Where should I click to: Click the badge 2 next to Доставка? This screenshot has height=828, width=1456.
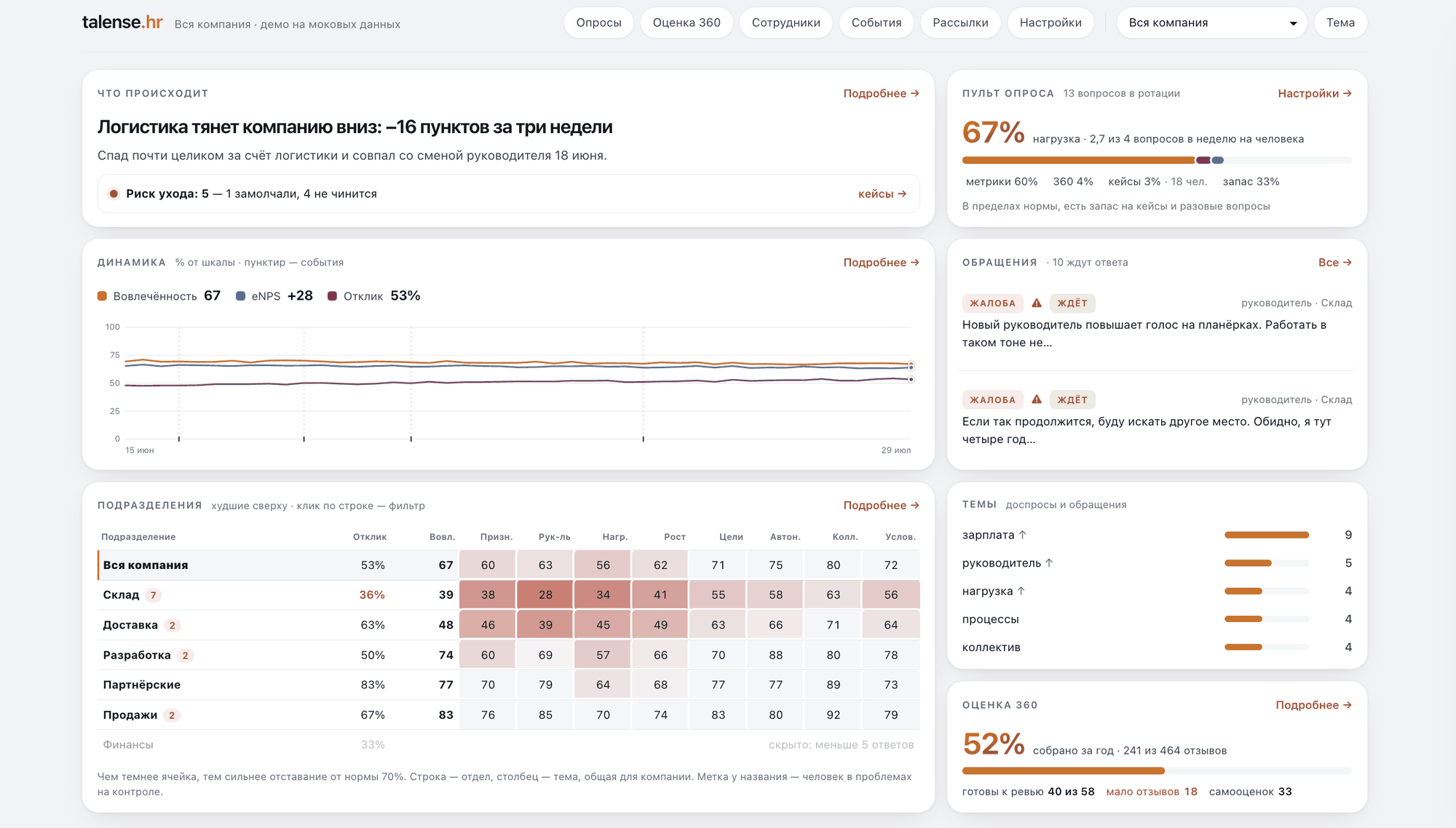click(172, 626)
